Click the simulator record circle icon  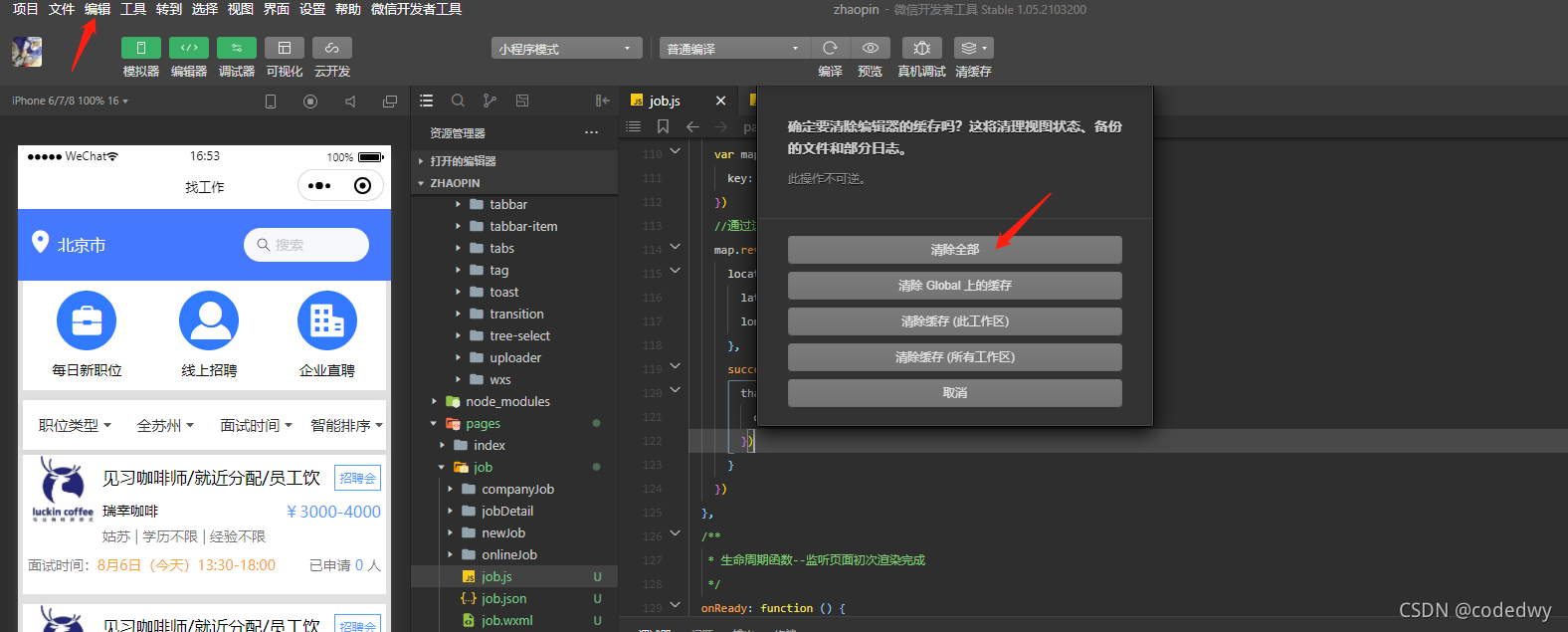(310, 102)
